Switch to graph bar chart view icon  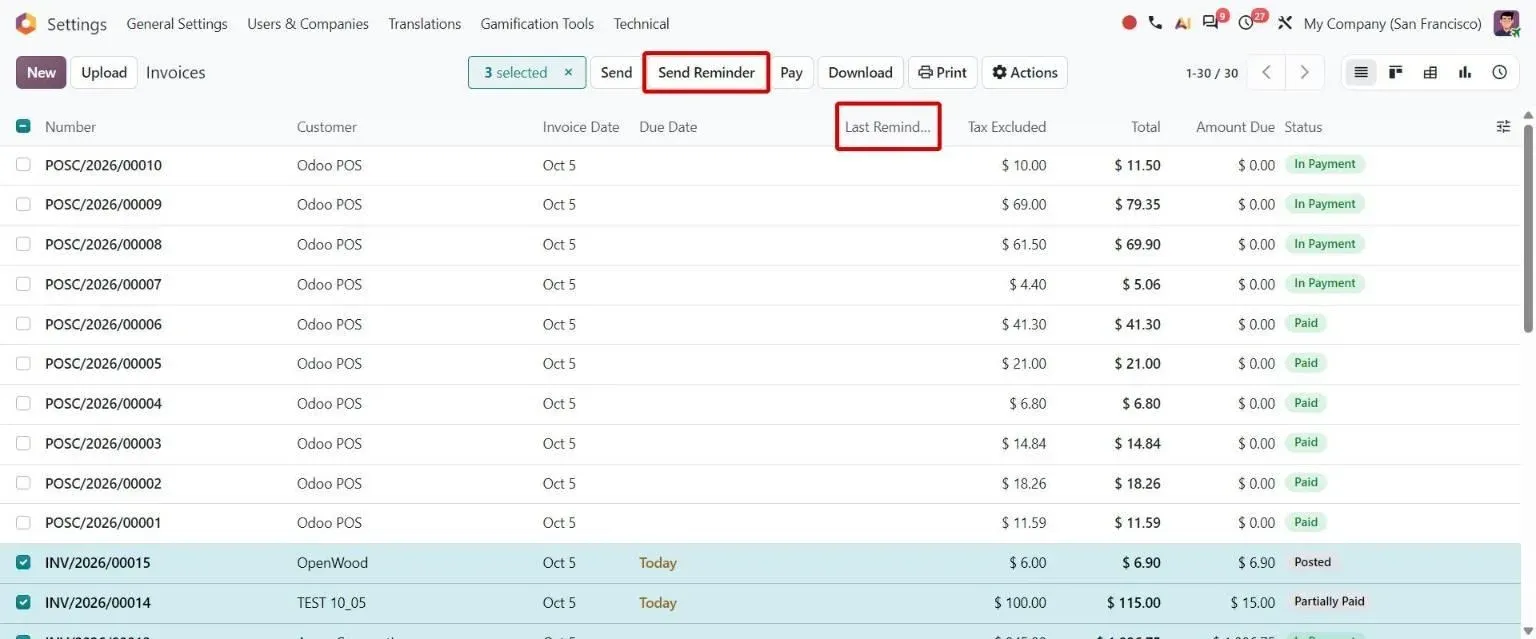click(x=1465, y=72)
